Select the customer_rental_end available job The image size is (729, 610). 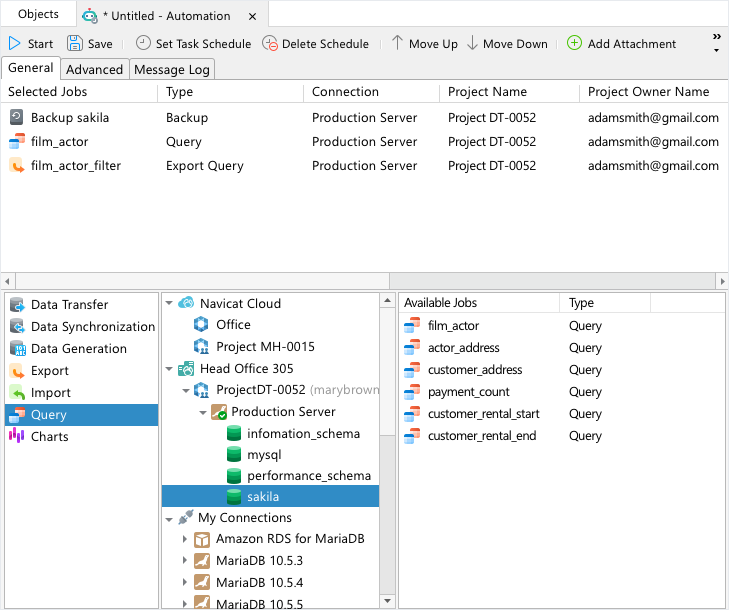click(x=561, y=436)
